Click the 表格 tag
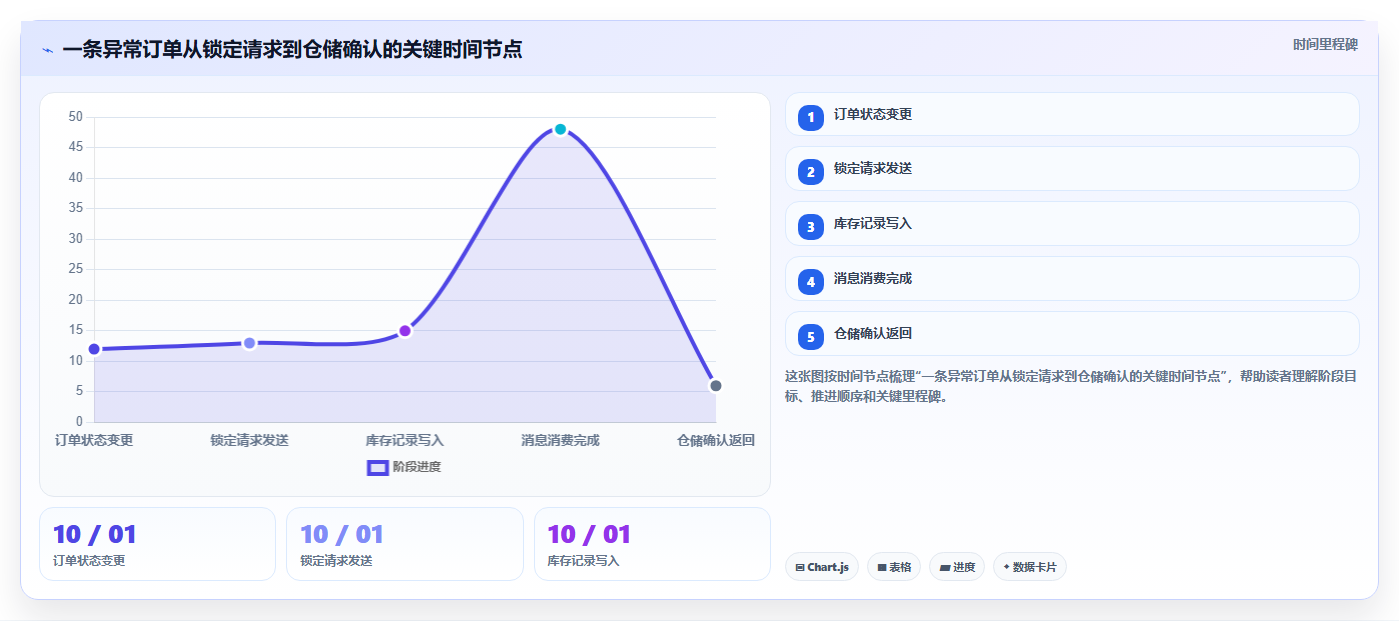Image resolution: width=1399 pixels, height=621 pixels. [x=894, y=567]
